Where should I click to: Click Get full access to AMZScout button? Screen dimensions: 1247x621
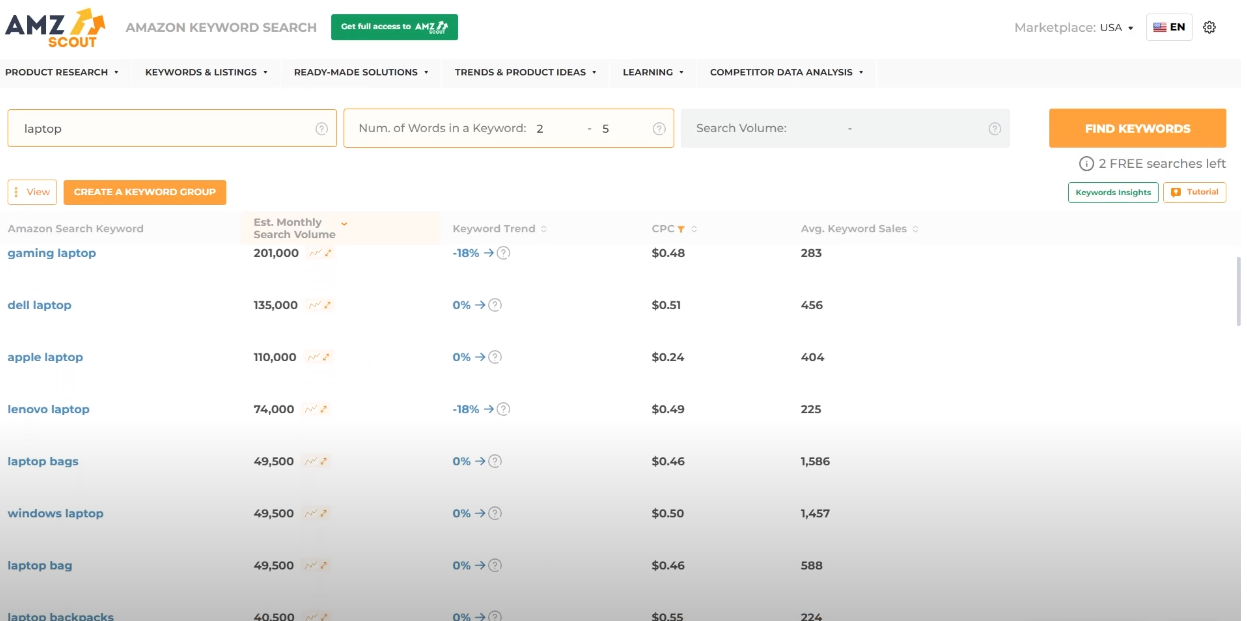394,27
